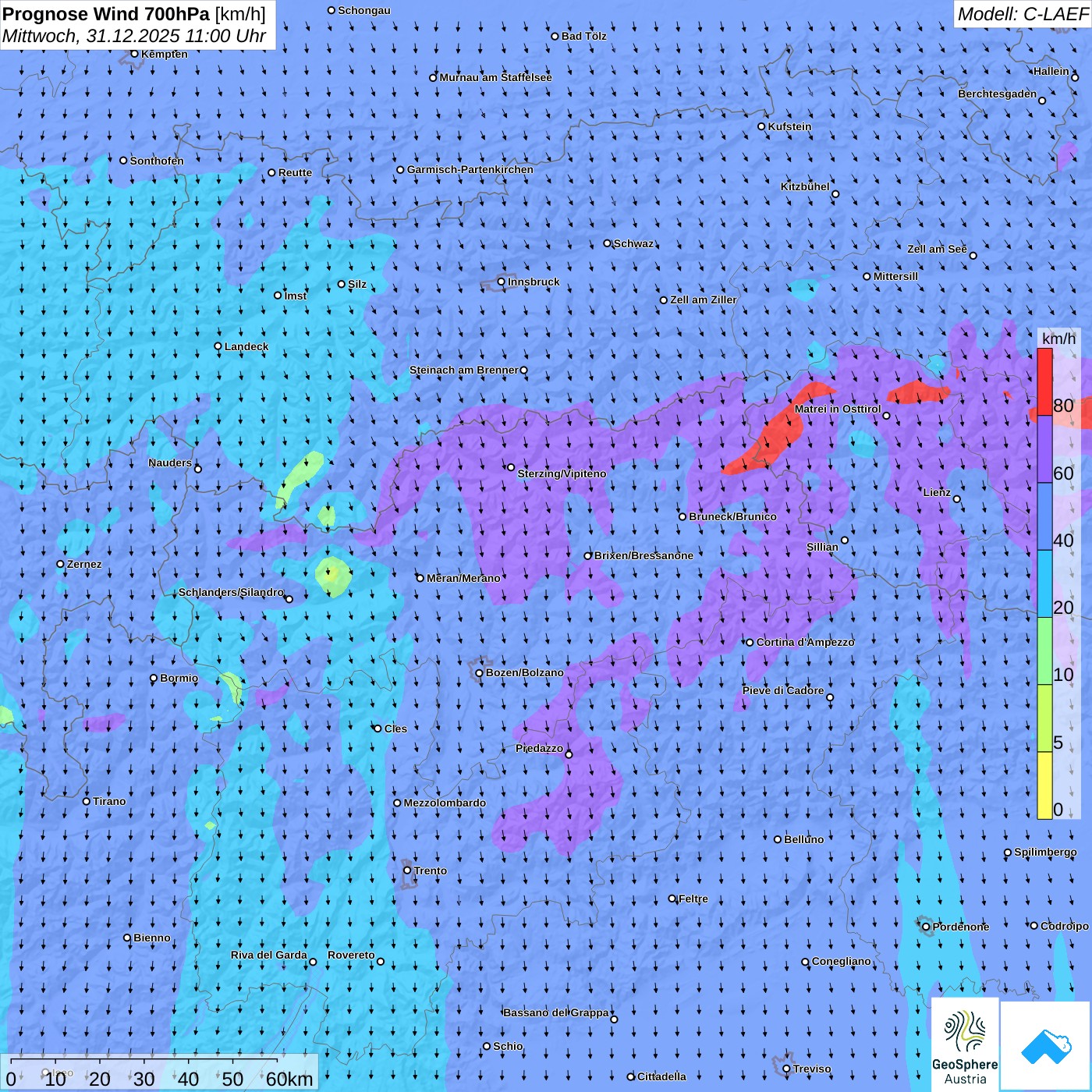This screenshot has width=1092, height=1092.
Task: Click the title 'Prognose Wind 700hPa [km/h]'
Action: click(134, 13)
